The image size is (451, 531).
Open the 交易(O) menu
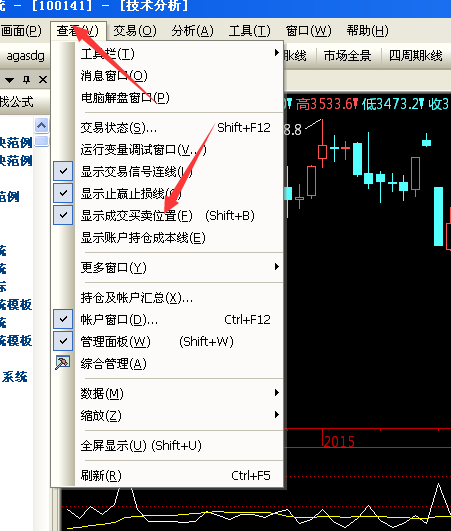click(x=135, y=31)
